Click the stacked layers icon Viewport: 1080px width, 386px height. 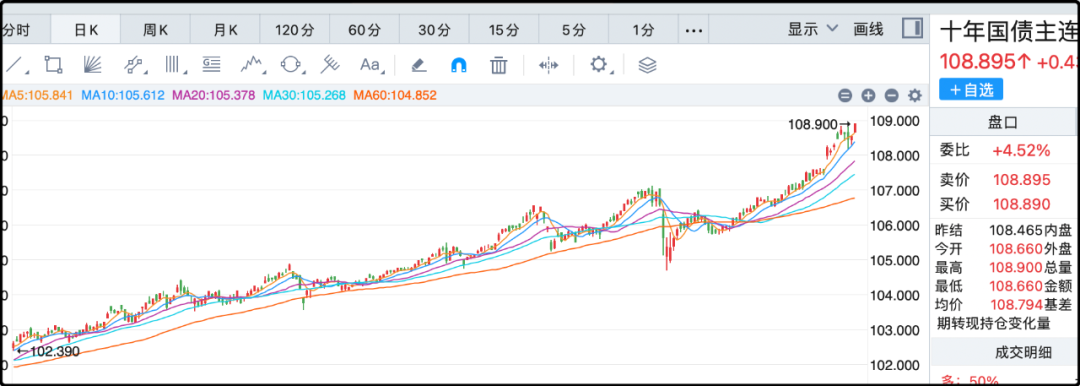(647, 65)
